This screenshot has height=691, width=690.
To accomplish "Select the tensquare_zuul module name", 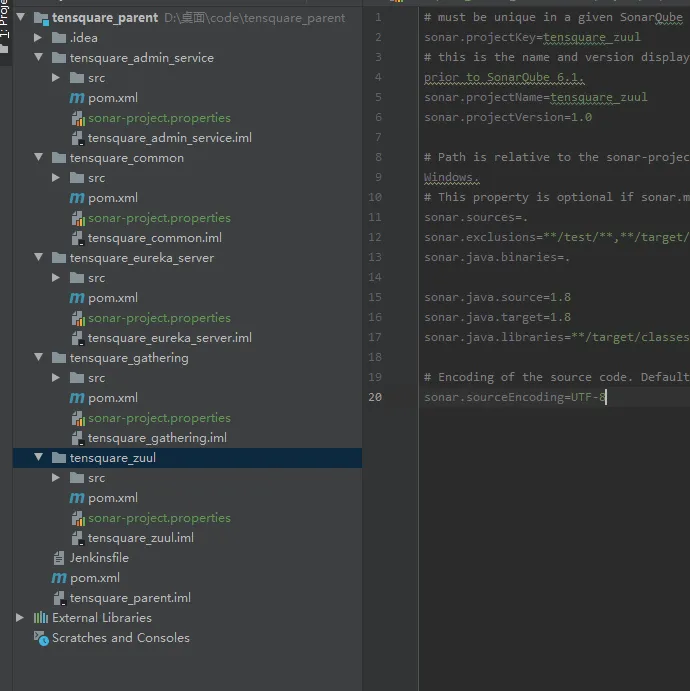I will (112, 458).
